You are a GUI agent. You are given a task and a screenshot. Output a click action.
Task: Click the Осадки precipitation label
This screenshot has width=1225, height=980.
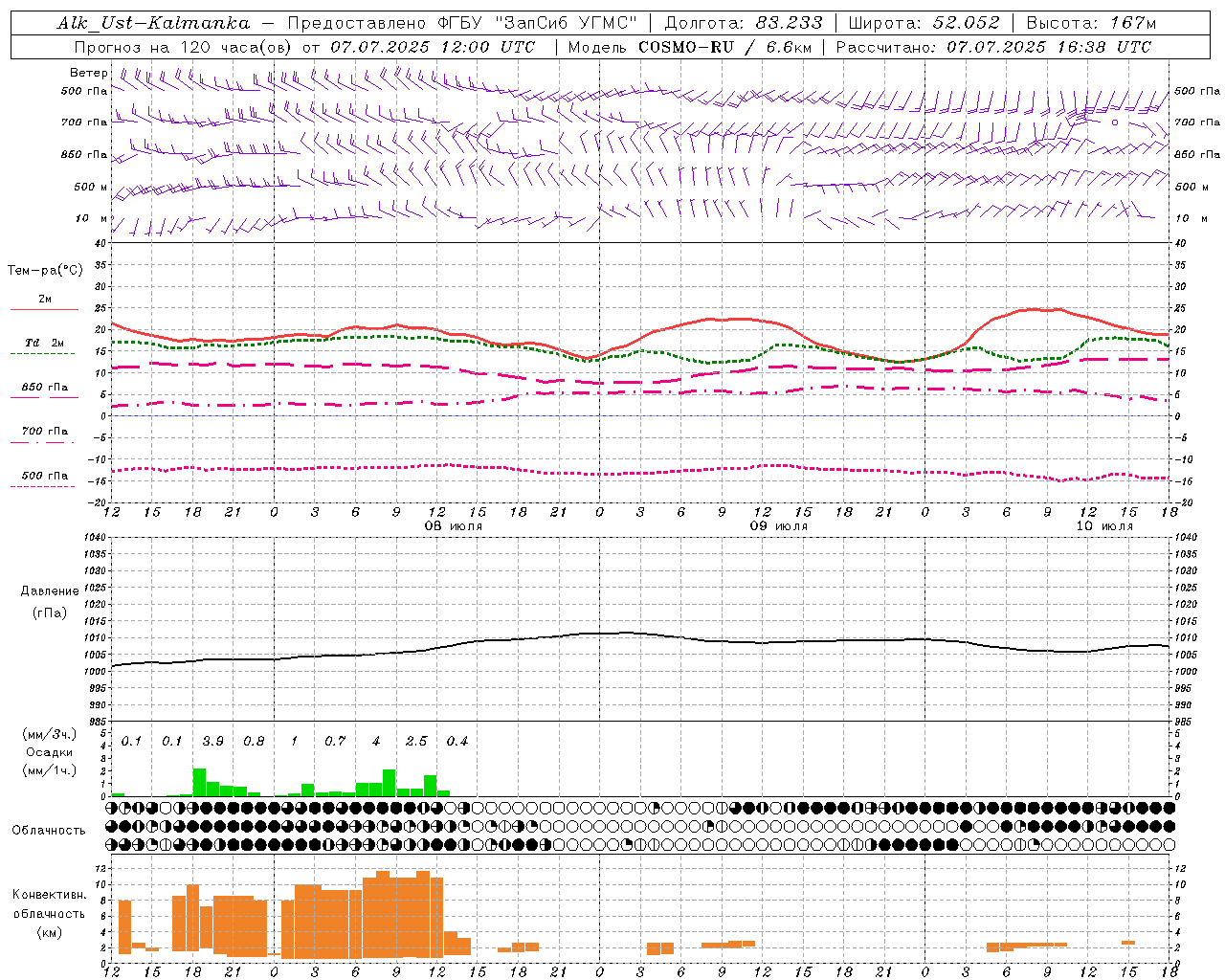coord(50,753)
